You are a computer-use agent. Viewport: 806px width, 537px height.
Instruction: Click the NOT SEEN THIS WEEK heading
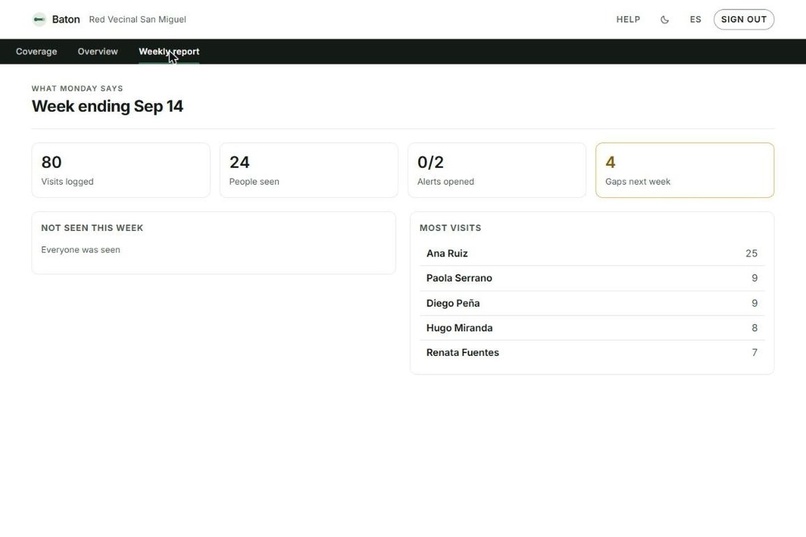click(x=92, y=228)
